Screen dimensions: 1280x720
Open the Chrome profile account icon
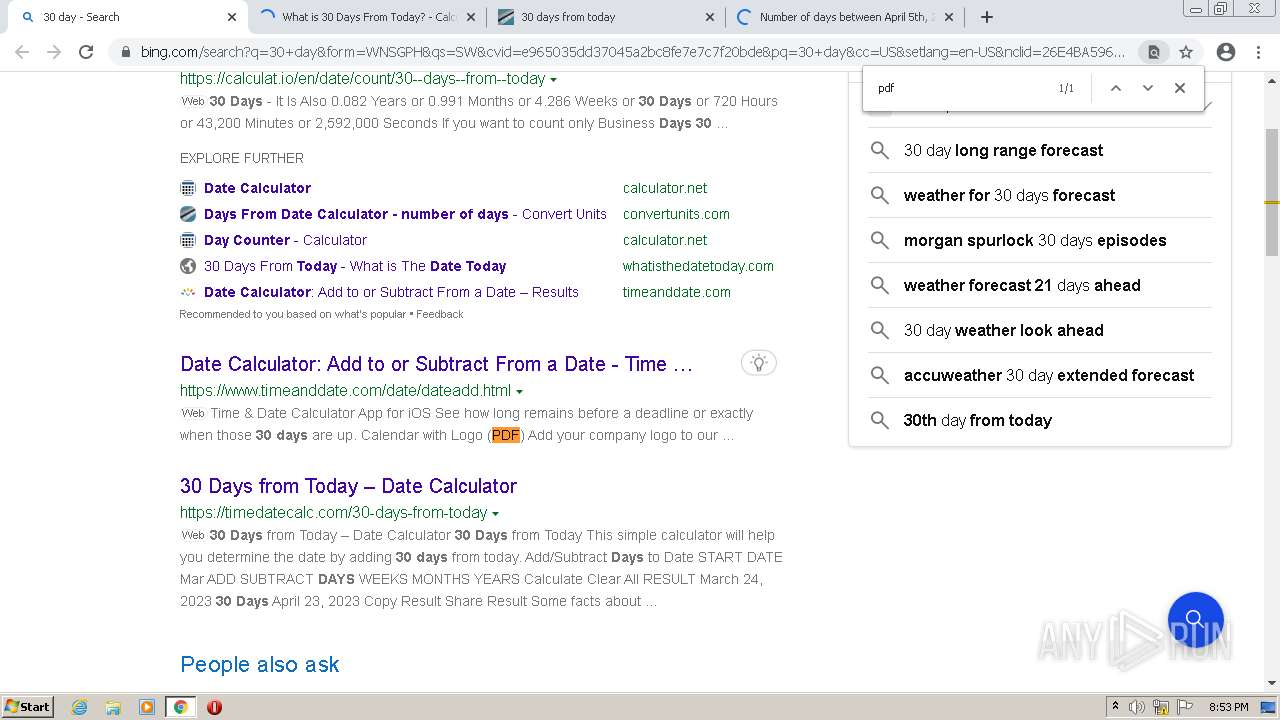(1226, 52)
